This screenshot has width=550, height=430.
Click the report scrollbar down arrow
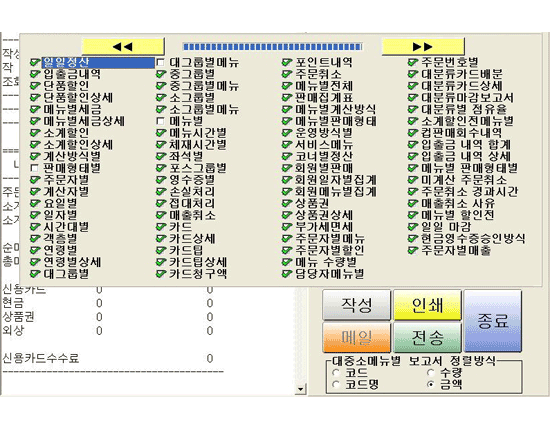pyautogui.click(x=301, y=389)
